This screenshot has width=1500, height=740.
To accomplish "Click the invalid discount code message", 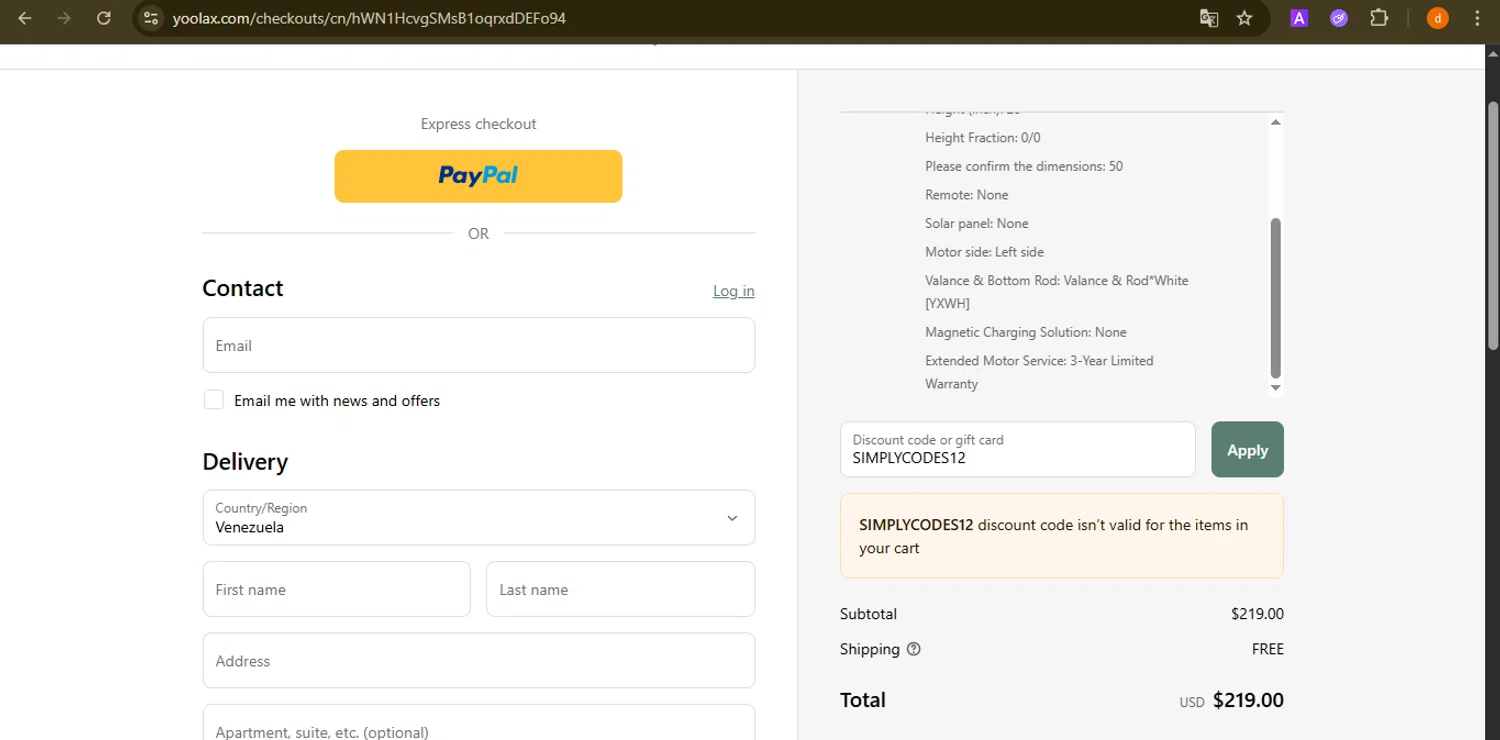I will [1061, 536].
